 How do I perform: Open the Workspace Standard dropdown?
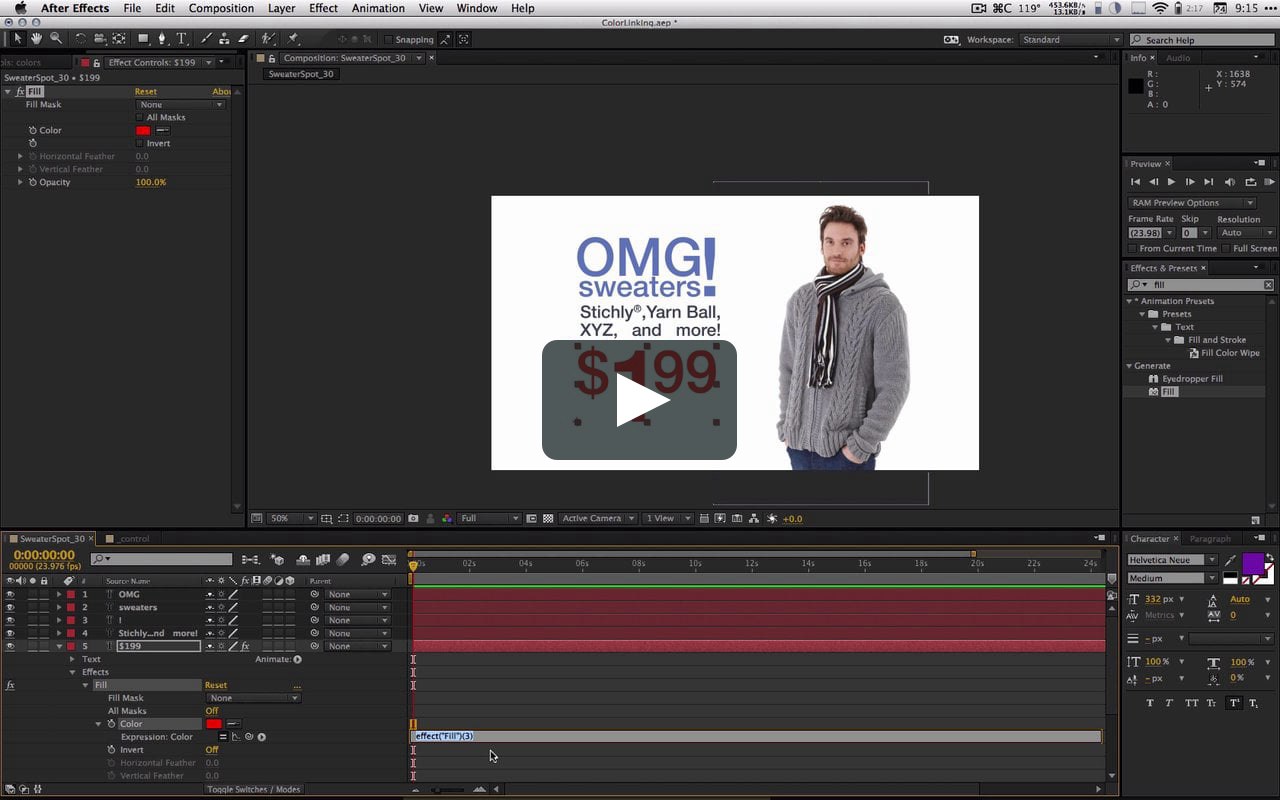pyautogui.click(x=1070, y=40)
